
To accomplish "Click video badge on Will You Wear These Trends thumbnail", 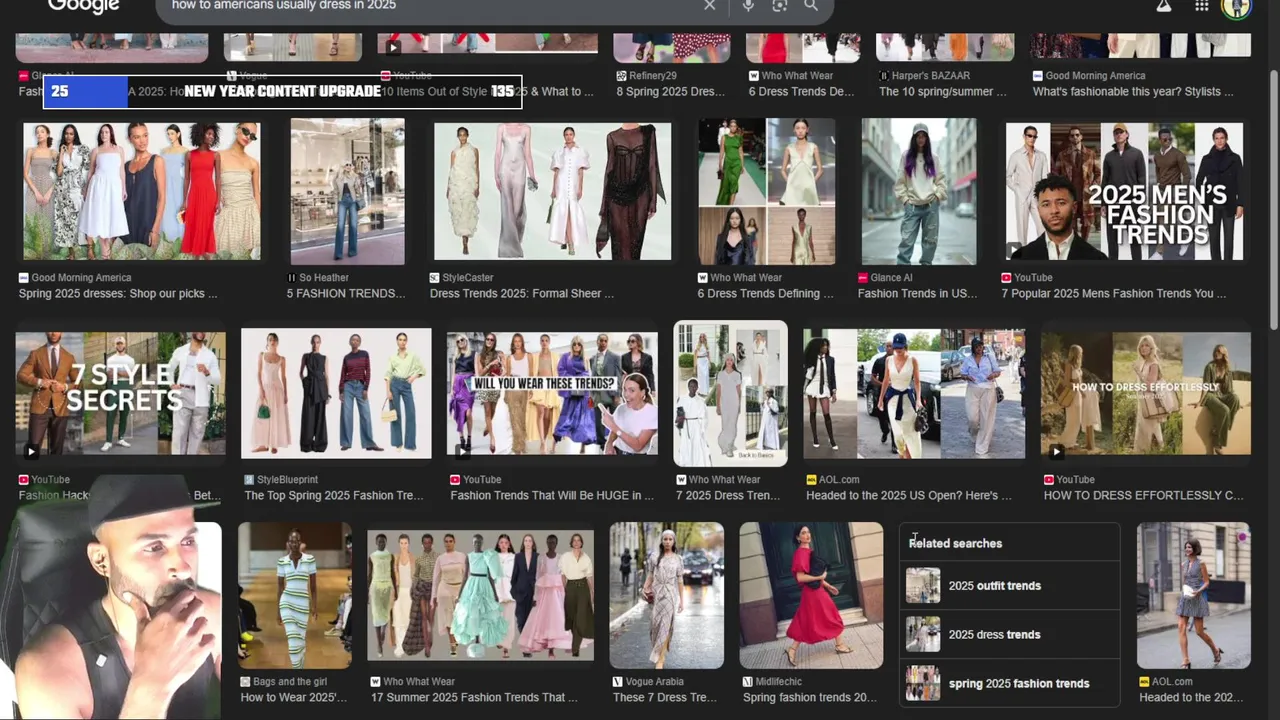I will pos(461,451).
